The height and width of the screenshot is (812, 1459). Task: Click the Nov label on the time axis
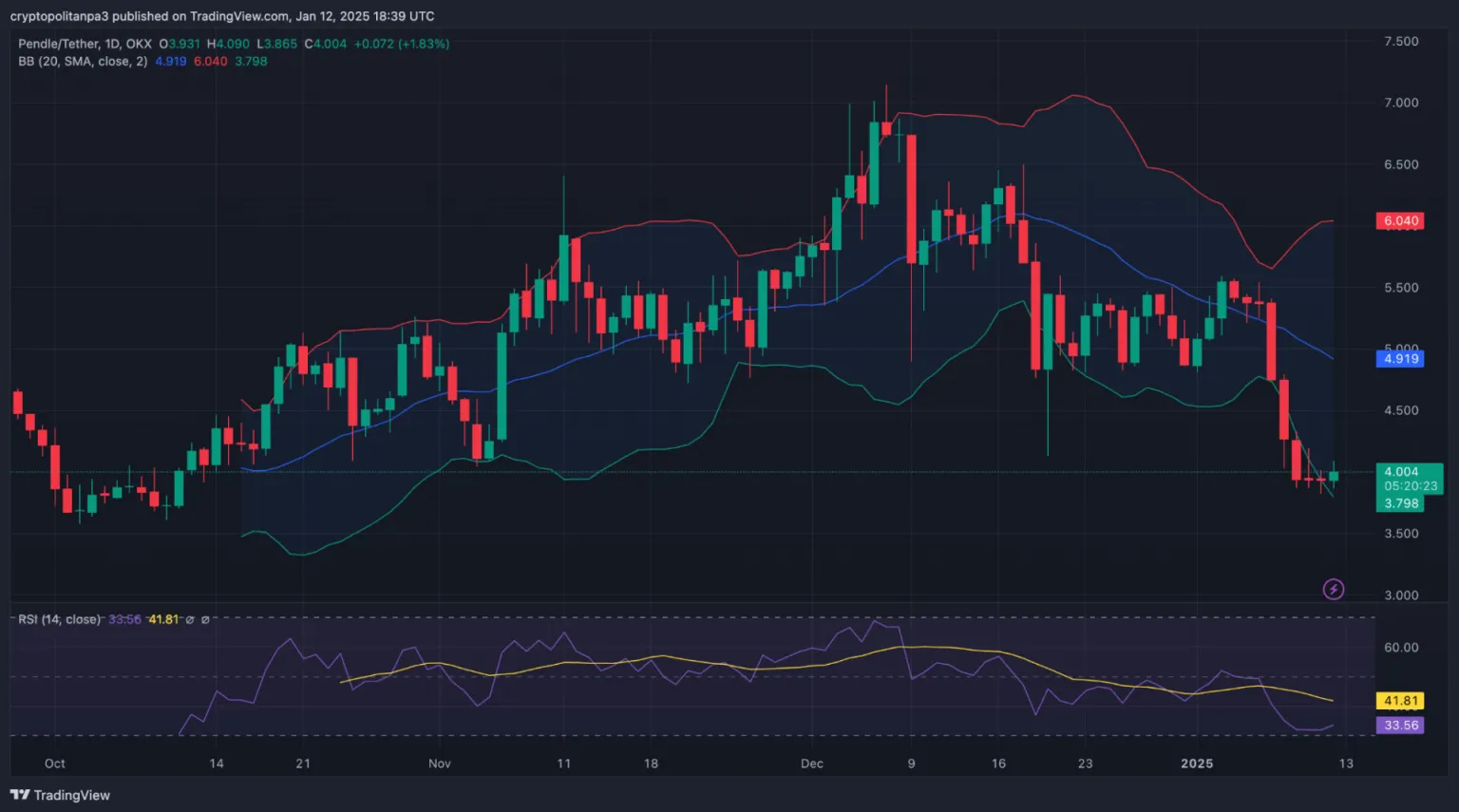[439, 764]
